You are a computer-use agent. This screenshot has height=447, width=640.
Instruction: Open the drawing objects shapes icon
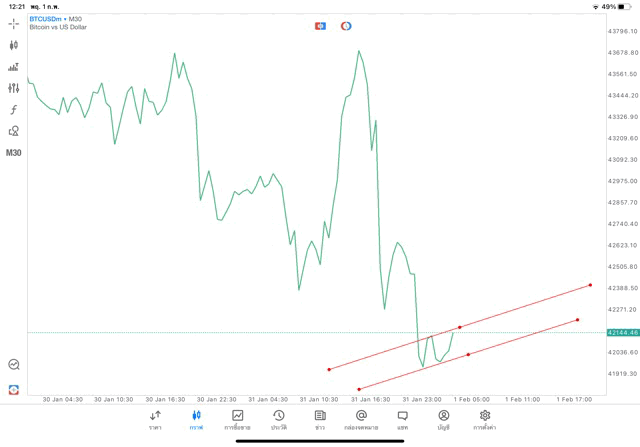pos(14,131)
